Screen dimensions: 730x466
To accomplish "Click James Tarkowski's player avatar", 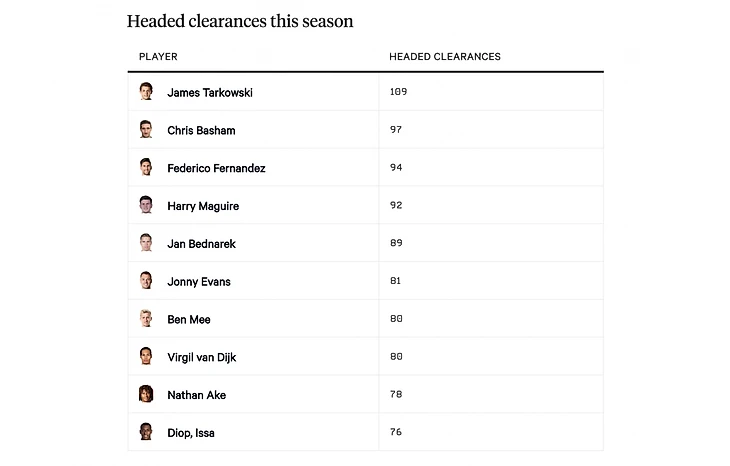I will (146, 92).
